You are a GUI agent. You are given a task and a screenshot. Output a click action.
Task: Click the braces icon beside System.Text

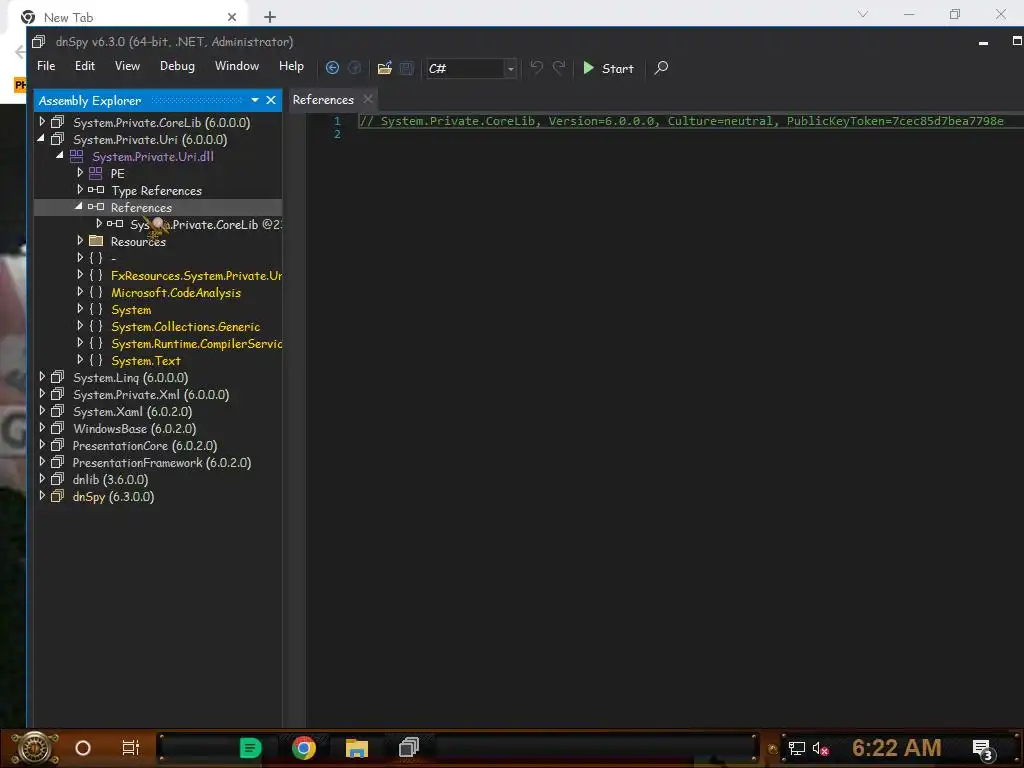click(96, 360)
